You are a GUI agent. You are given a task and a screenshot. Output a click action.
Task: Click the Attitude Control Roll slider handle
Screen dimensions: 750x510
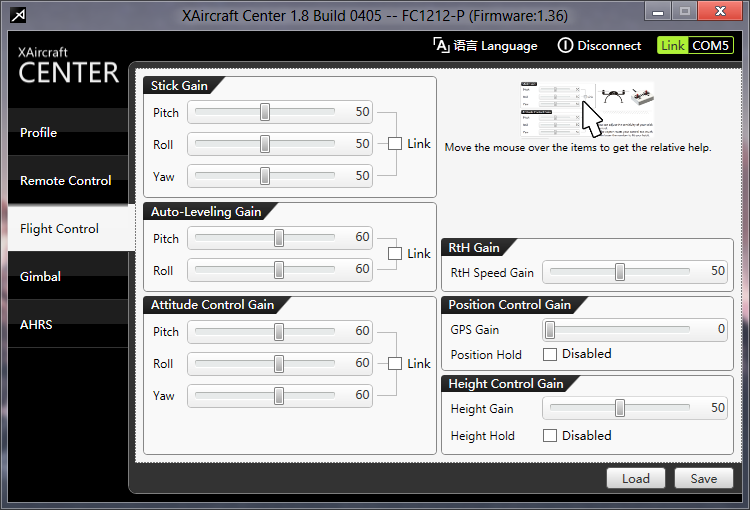coord(279,364)
